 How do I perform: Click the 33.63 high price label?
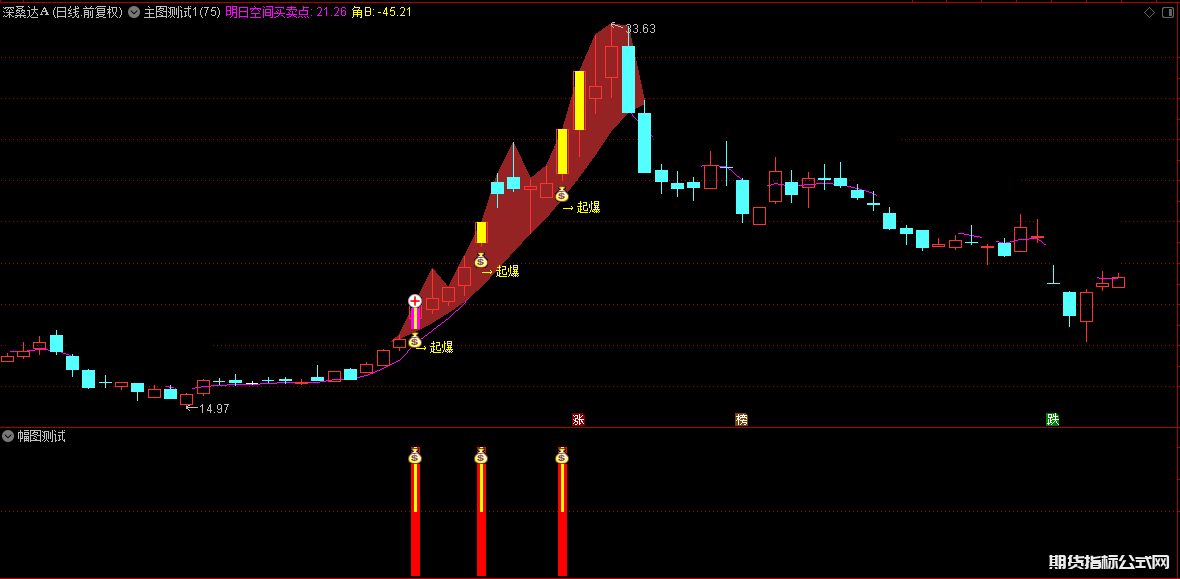[640, 29]
